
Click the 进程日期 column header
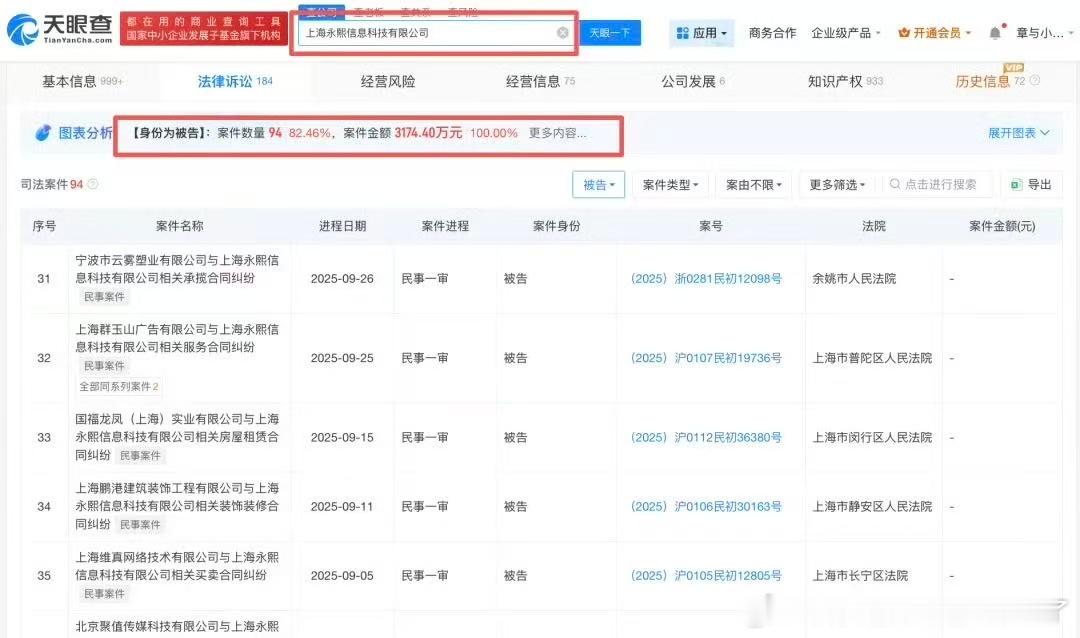(342, 226)
